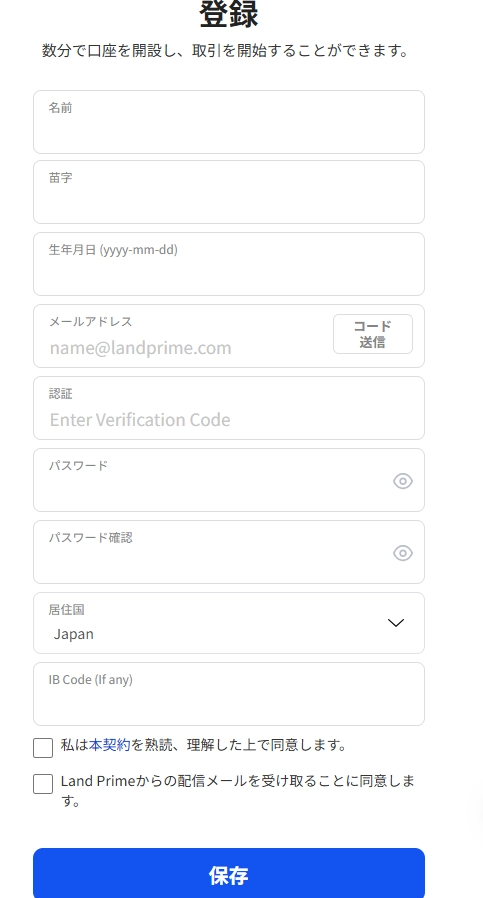Show password using the パスワード eye icon
Viewport: 483px width, 898px height.
[403, 481]
